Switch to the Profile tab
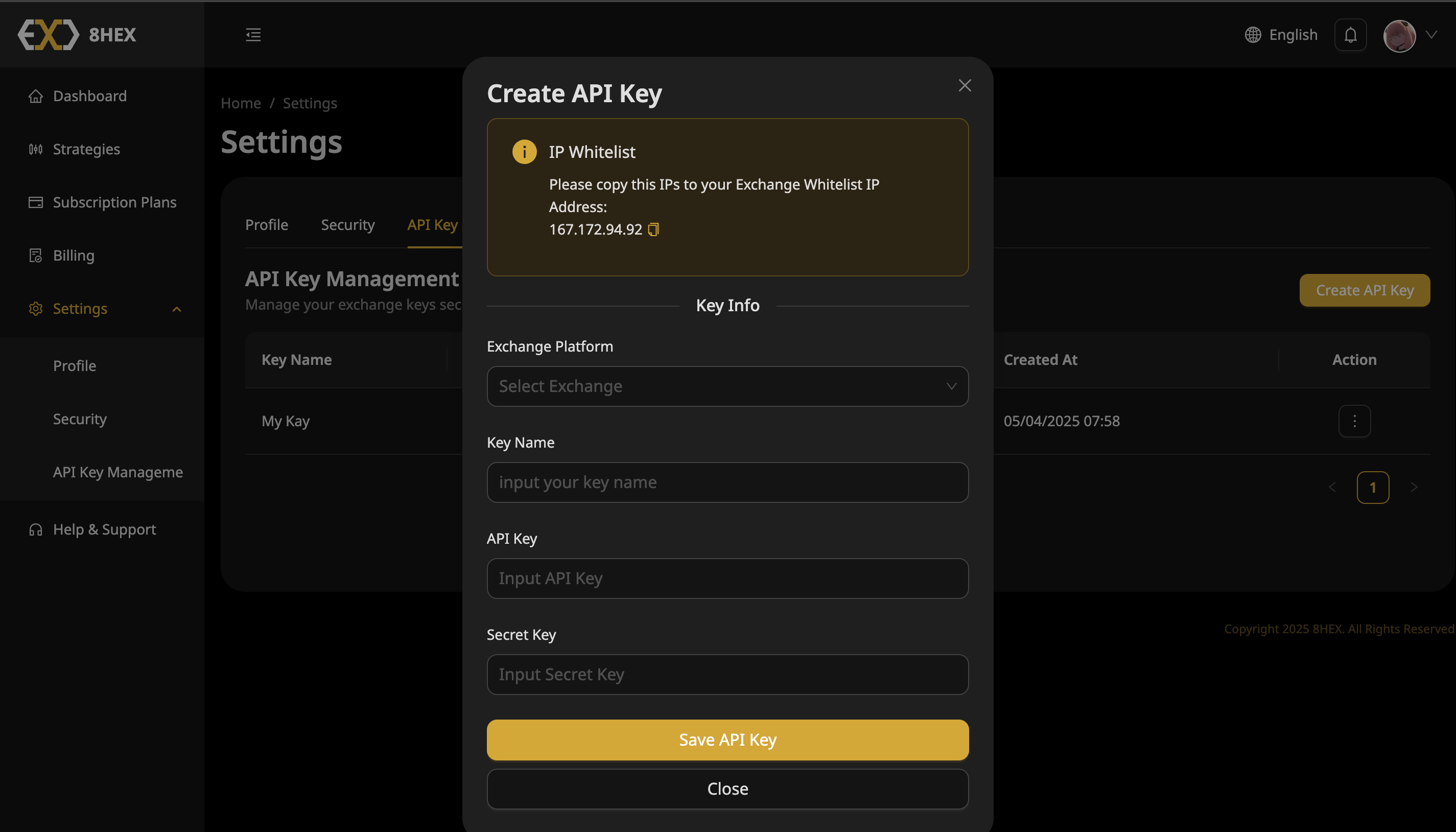Screen dimensions: 1456x832 tap(266, 224)
